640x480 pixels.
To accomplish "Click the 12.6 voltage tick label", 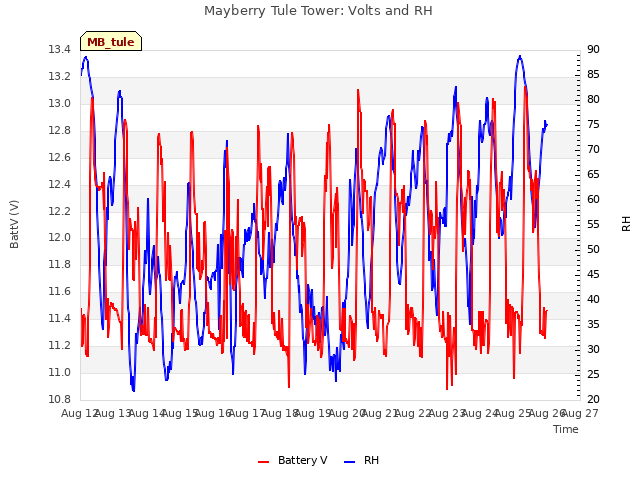I will click(x=59, y=158).
